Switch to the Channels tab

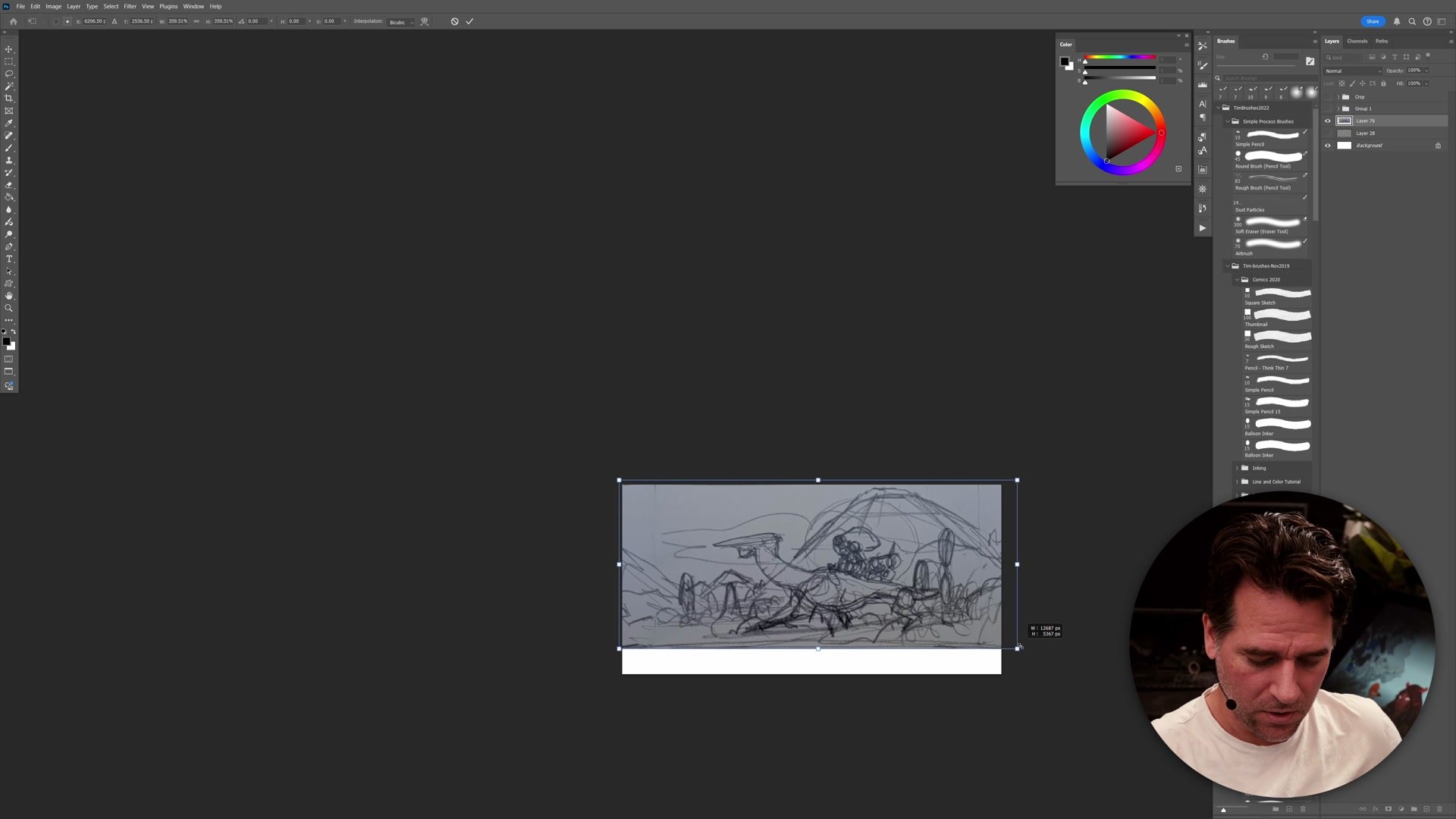1357,41
